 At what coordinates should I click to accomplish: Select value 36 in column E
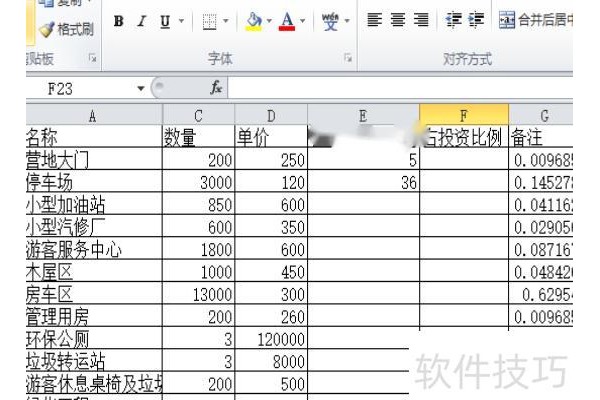click(x=363, y=181)
